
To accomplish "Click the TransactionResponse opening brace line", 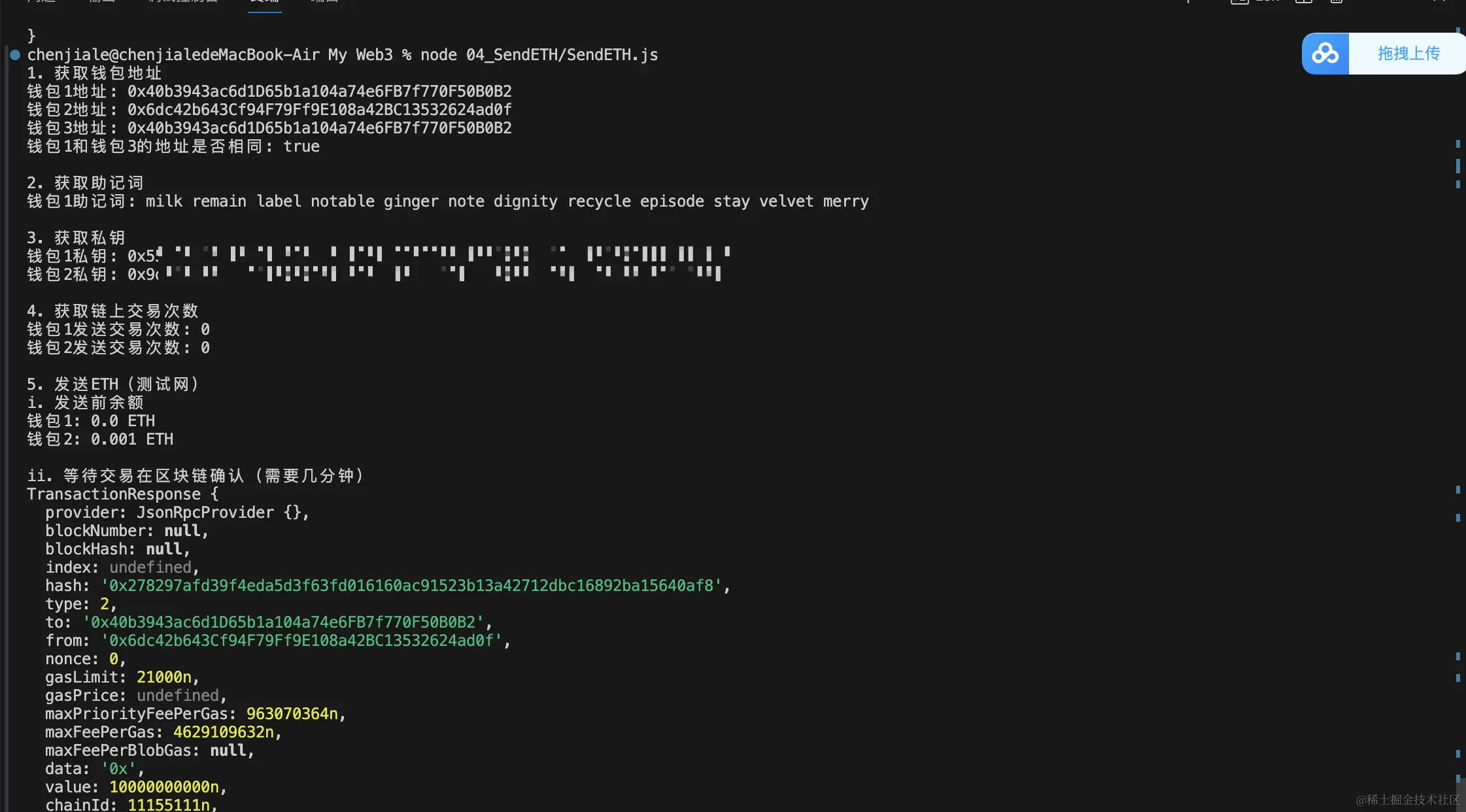I will pos(123,494).
